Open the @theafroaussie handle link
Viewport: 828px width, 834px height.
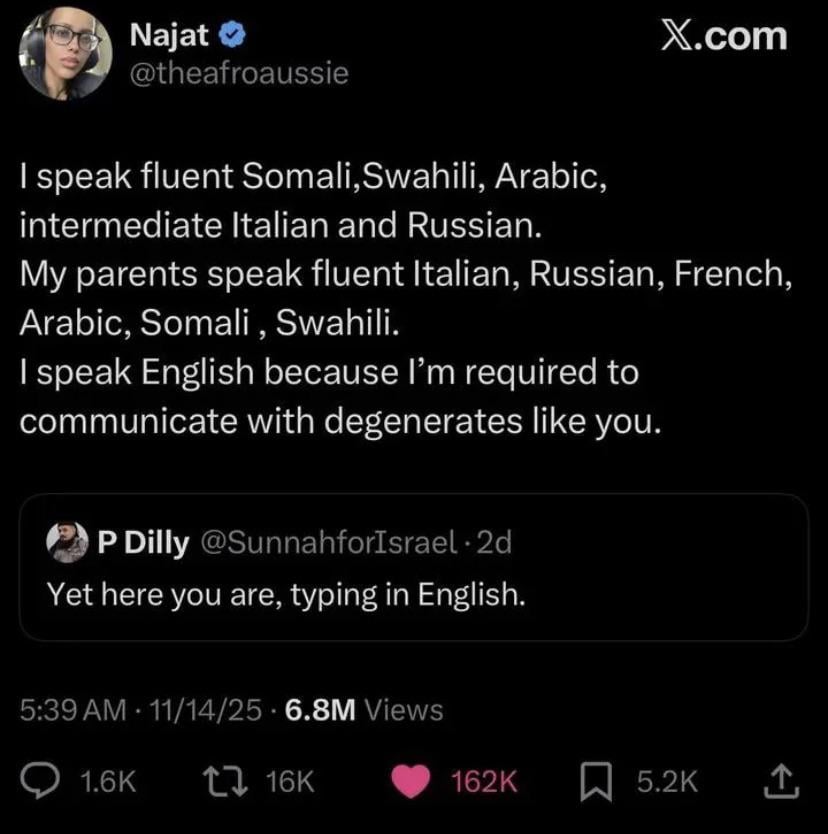[240, 73]
